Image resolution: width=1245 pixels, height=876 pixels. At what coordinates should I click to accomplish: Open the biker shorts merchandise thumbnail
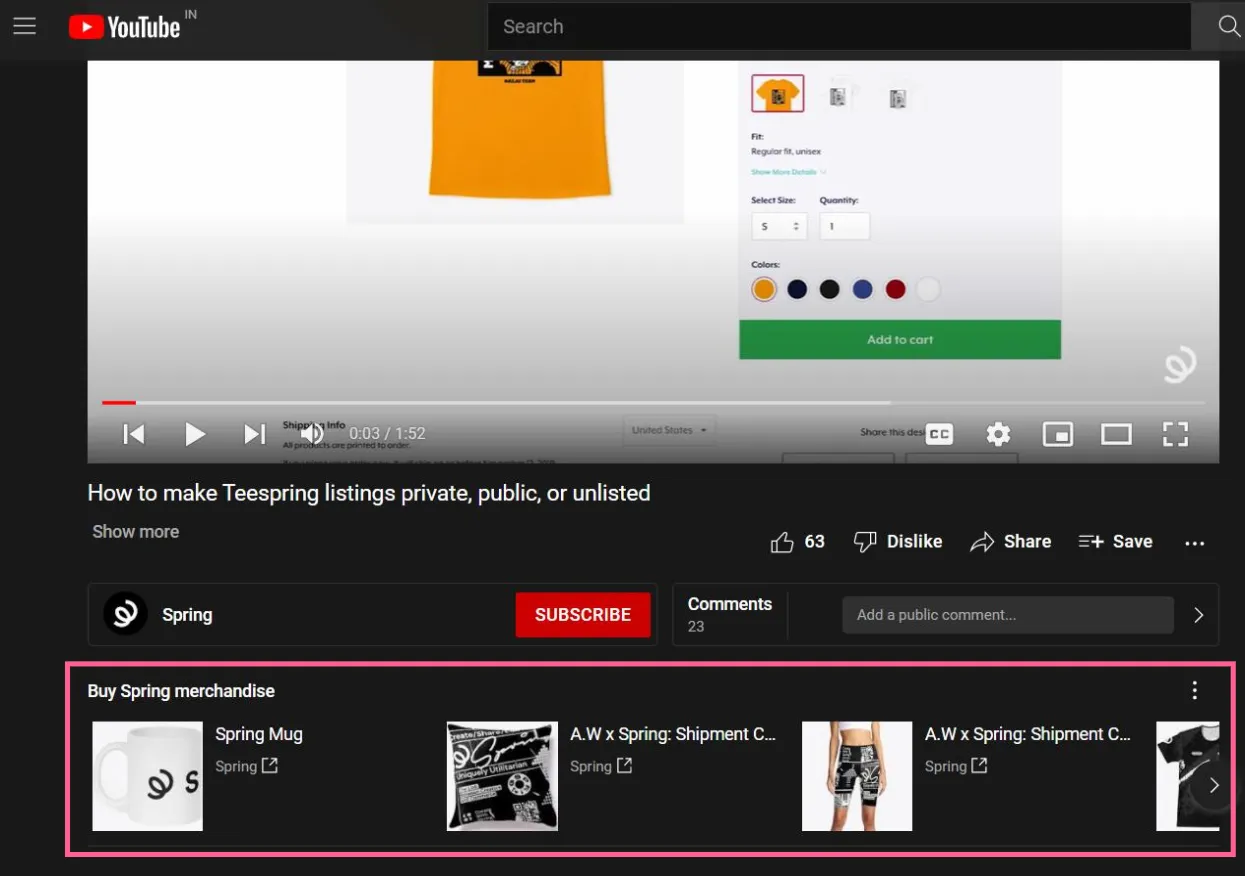coord(857,776)
